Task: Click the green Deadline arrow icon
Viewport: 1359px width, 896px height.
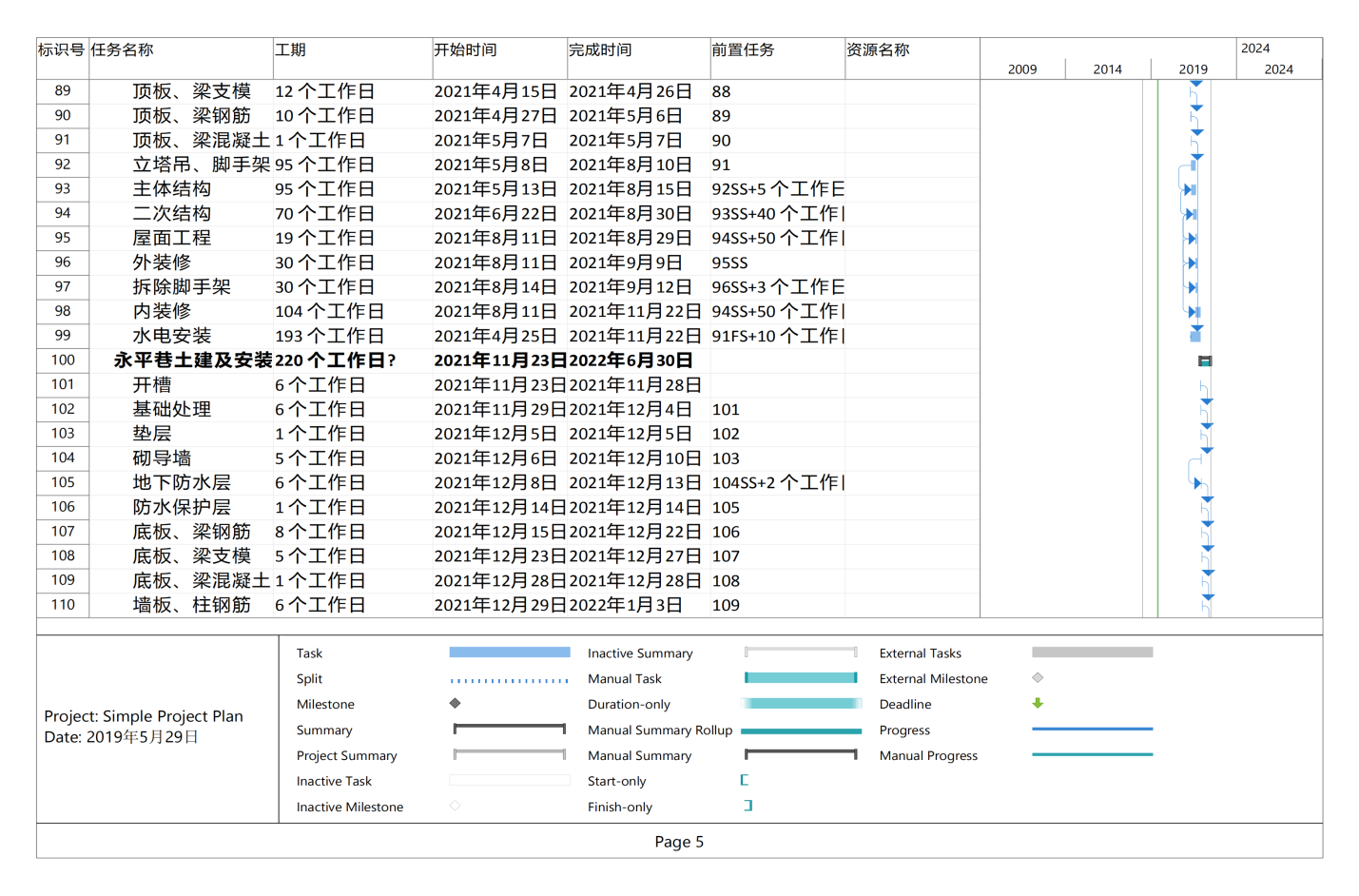Action: tap(1038, 704)
